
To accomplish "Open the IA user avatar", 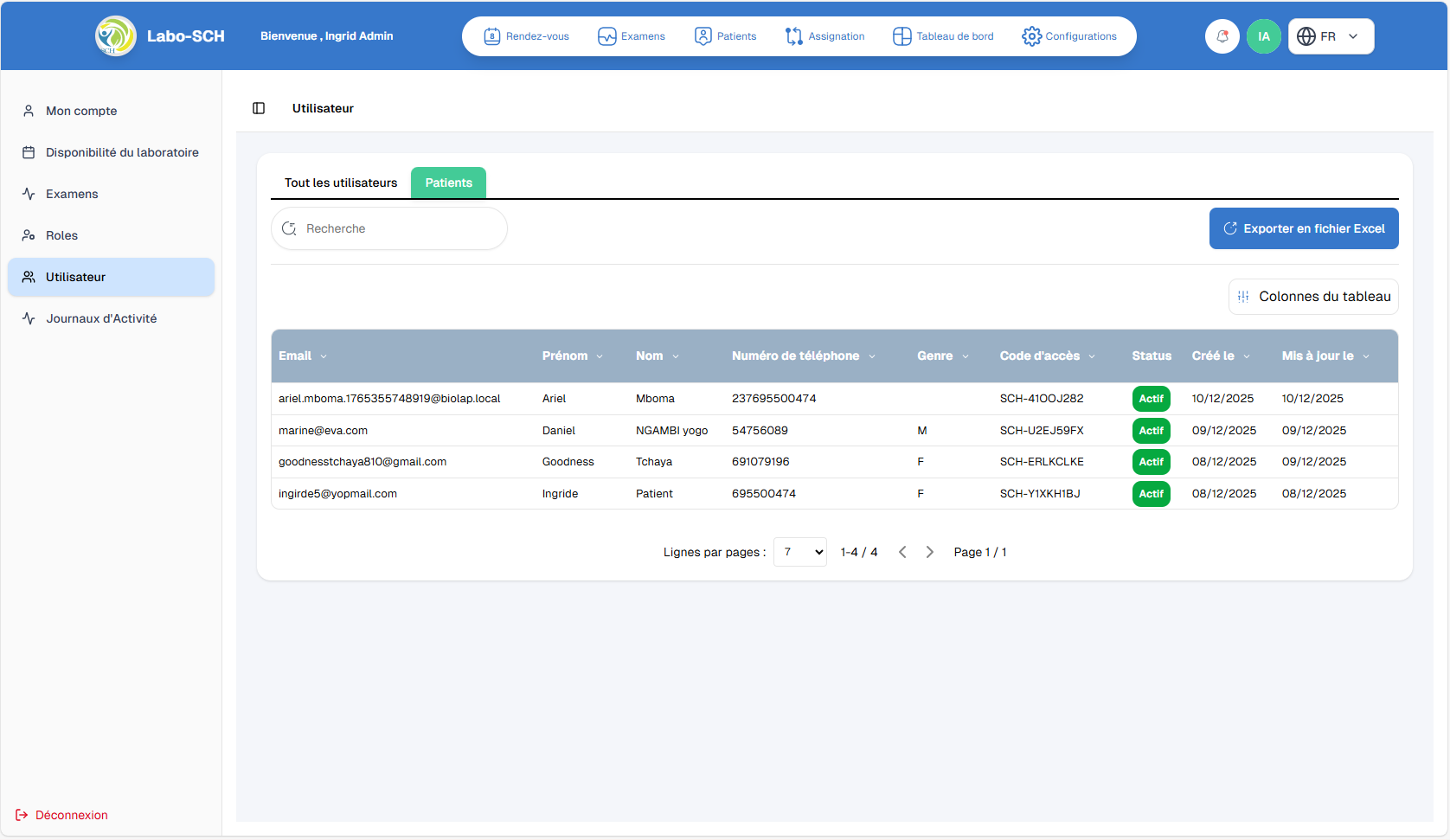I will pos(1263,36).
